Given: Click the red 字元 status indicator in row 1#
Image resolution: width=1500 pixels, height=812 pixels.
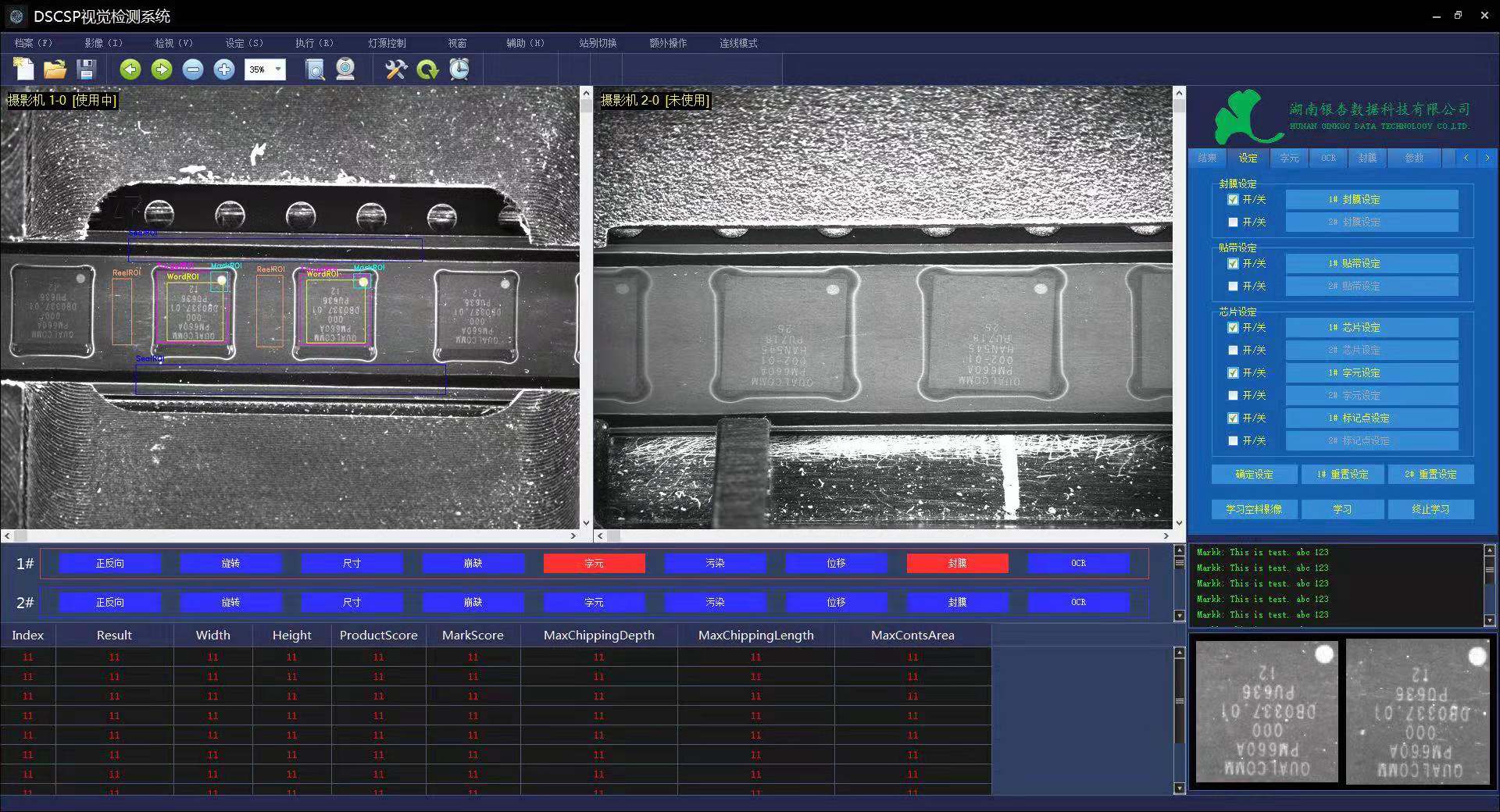Looking at the screenshot, I should pos(594,563).
